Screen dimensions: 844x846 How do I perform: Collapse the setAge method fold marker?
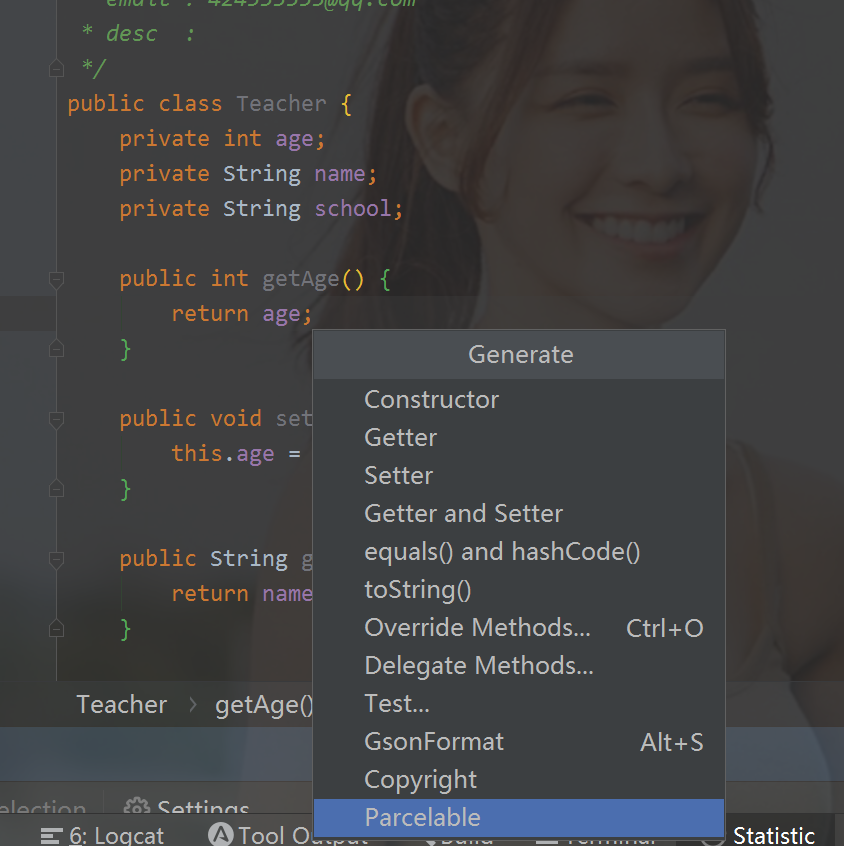[56, 420]
